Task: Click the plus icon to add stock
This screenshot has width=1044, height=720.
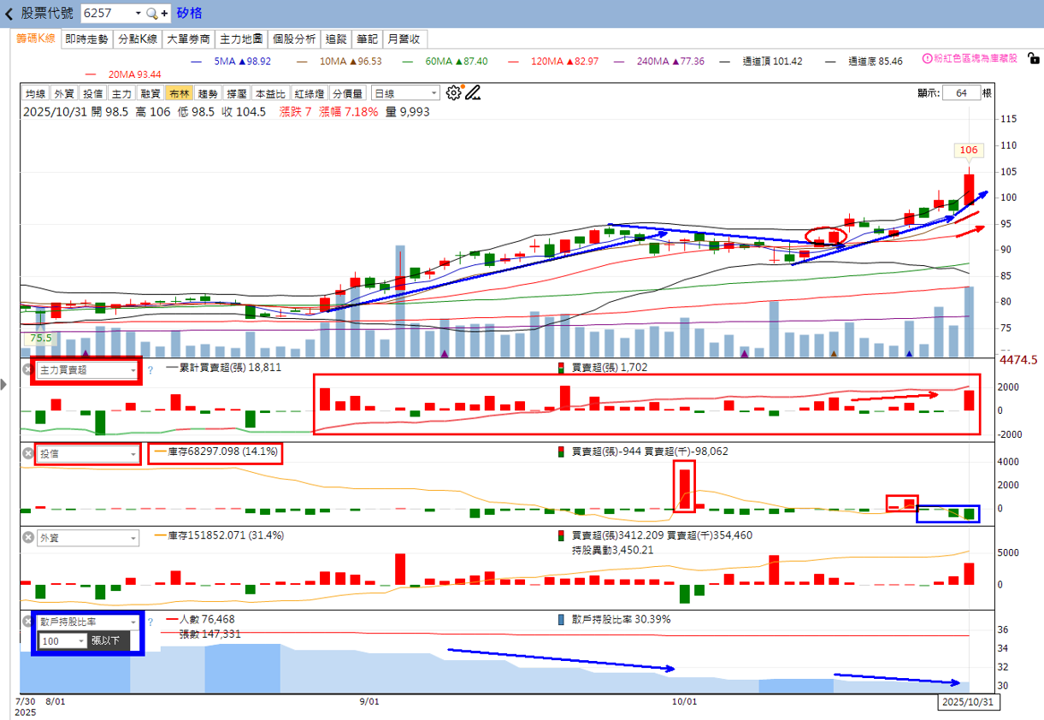Action: coord(164,13)
